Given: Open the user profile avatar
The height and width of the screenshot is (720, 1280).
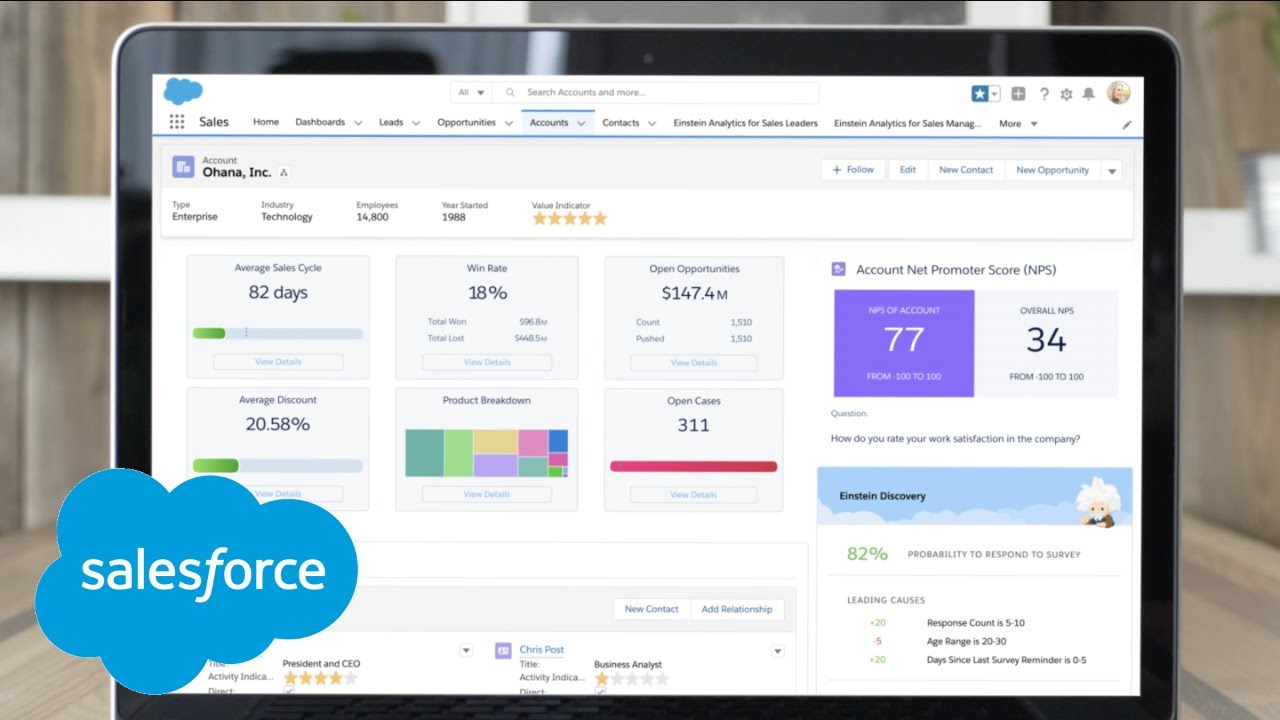Looking at the screenshot, I should pyautogui.click(x=1118, y=93).
